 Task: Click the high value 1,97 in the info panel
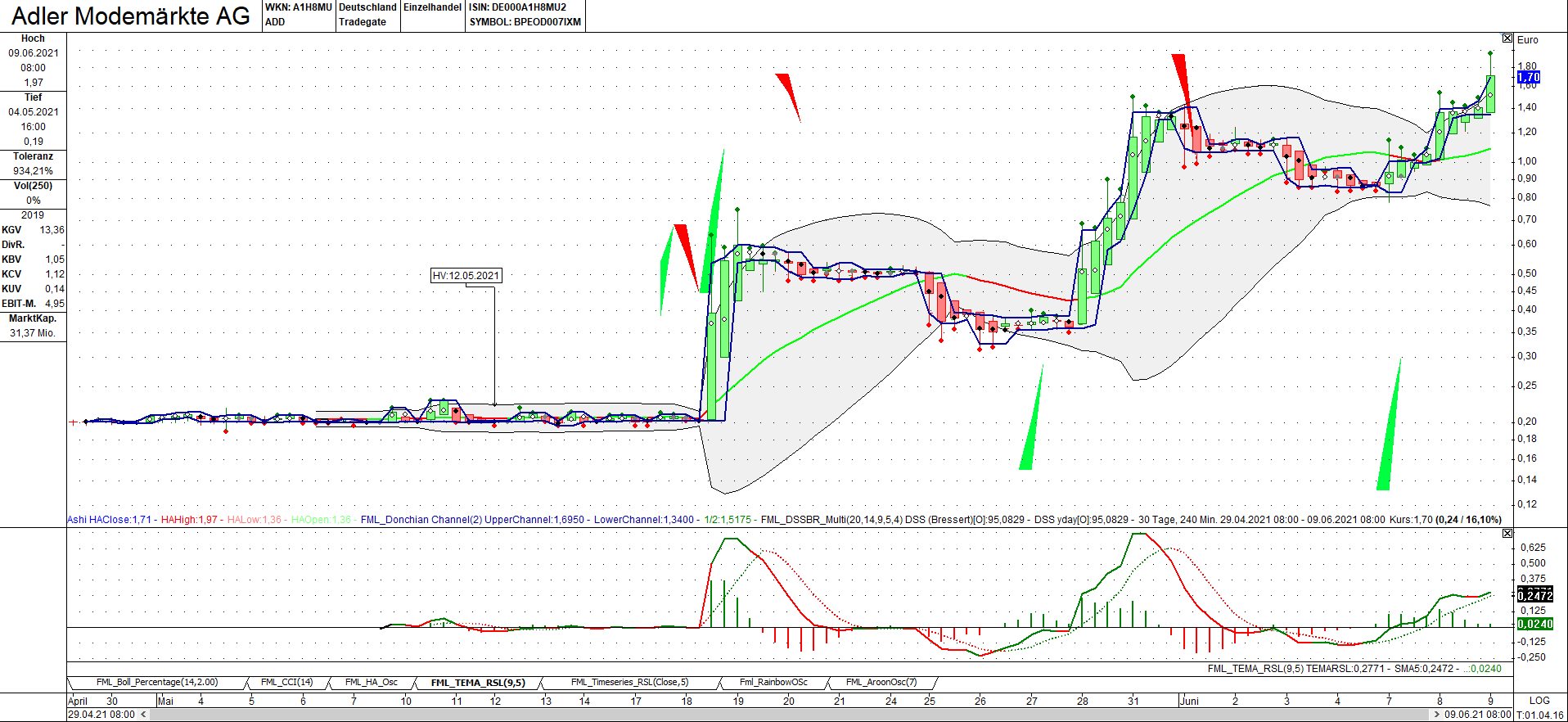tap(34, 83)
